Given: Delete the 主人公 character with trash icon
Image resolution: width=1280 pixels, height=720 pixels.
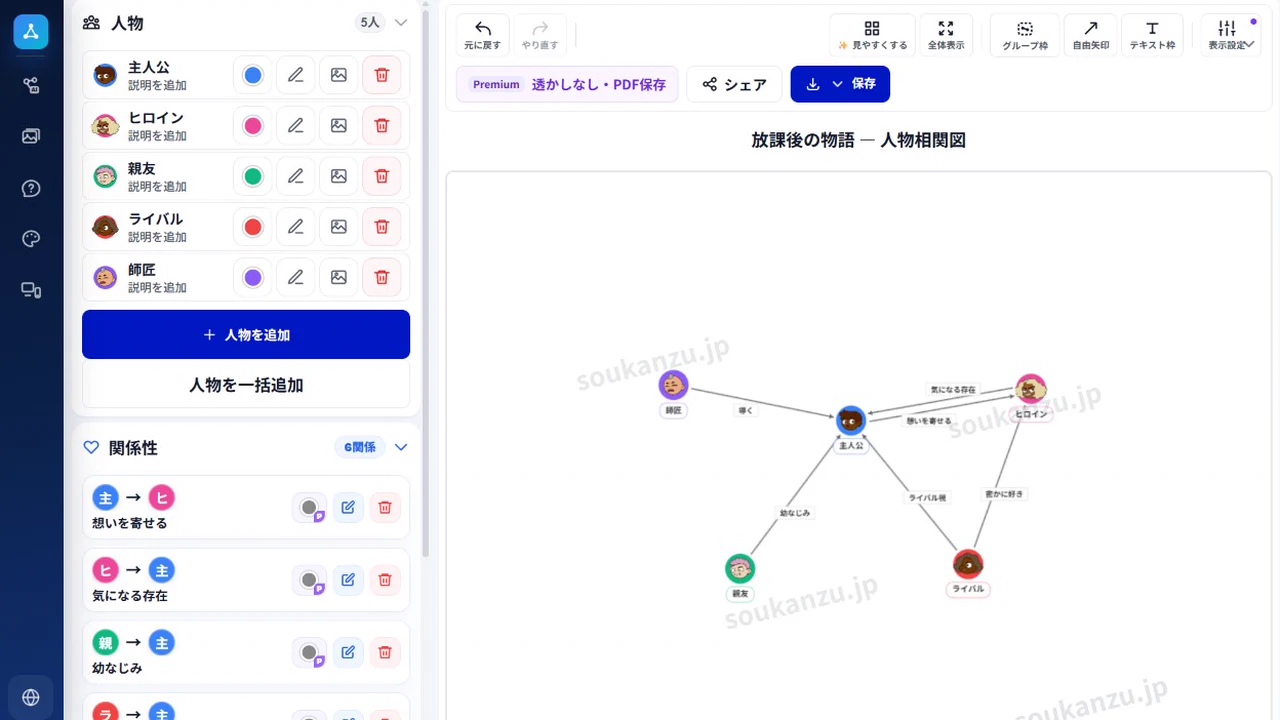Looking at the screenshot, I should (381, 75).
